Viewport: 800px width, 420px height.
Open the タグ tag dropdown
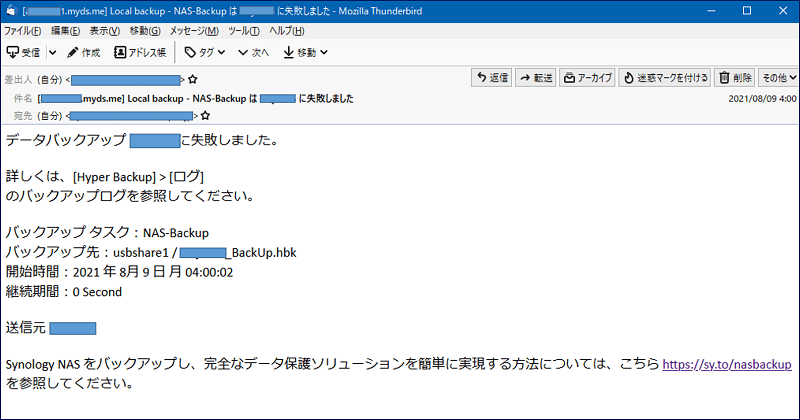coord(205,52)
